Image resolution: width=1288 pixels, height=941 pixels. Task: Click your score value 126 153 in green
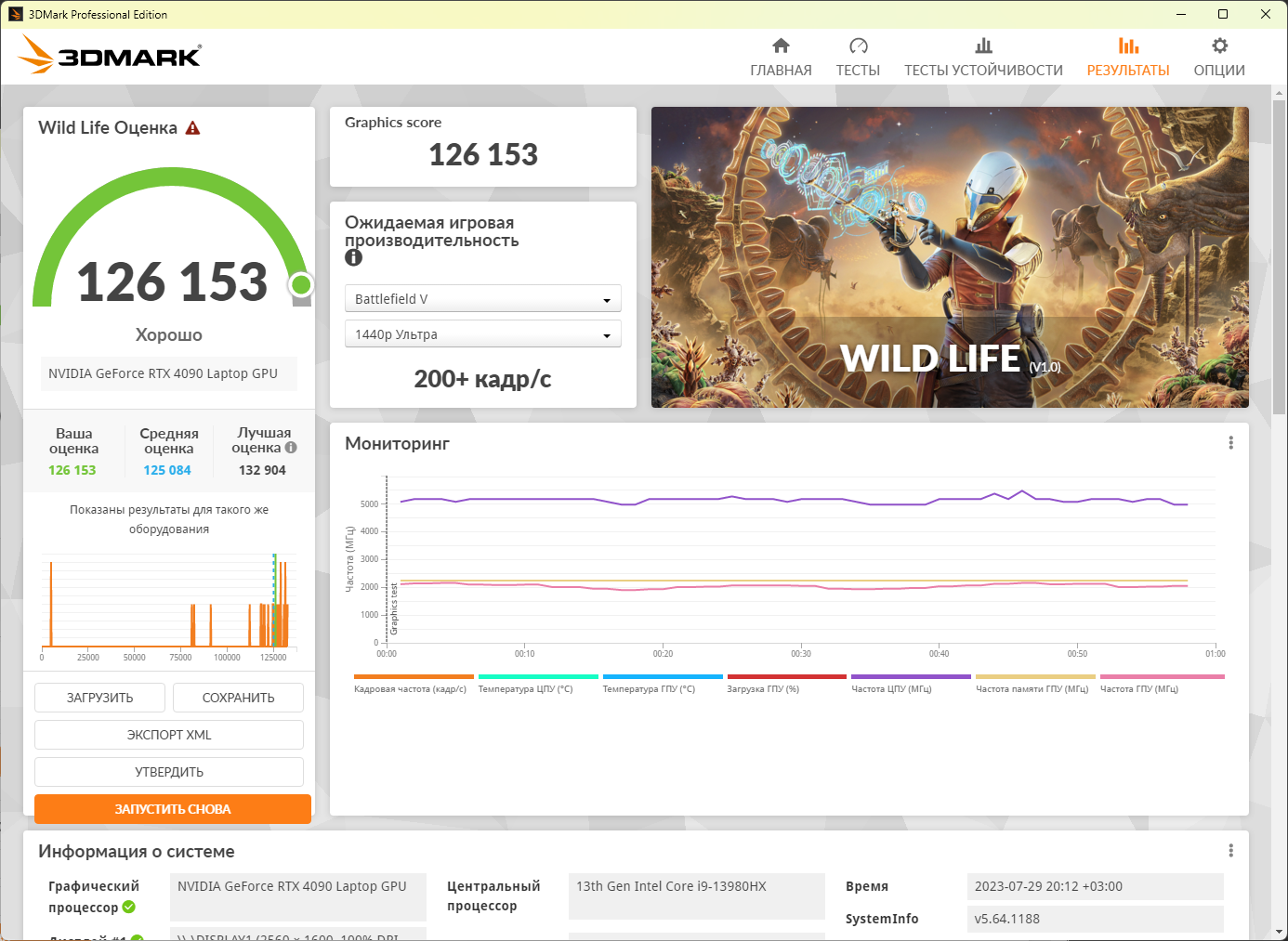pos(72,470)
